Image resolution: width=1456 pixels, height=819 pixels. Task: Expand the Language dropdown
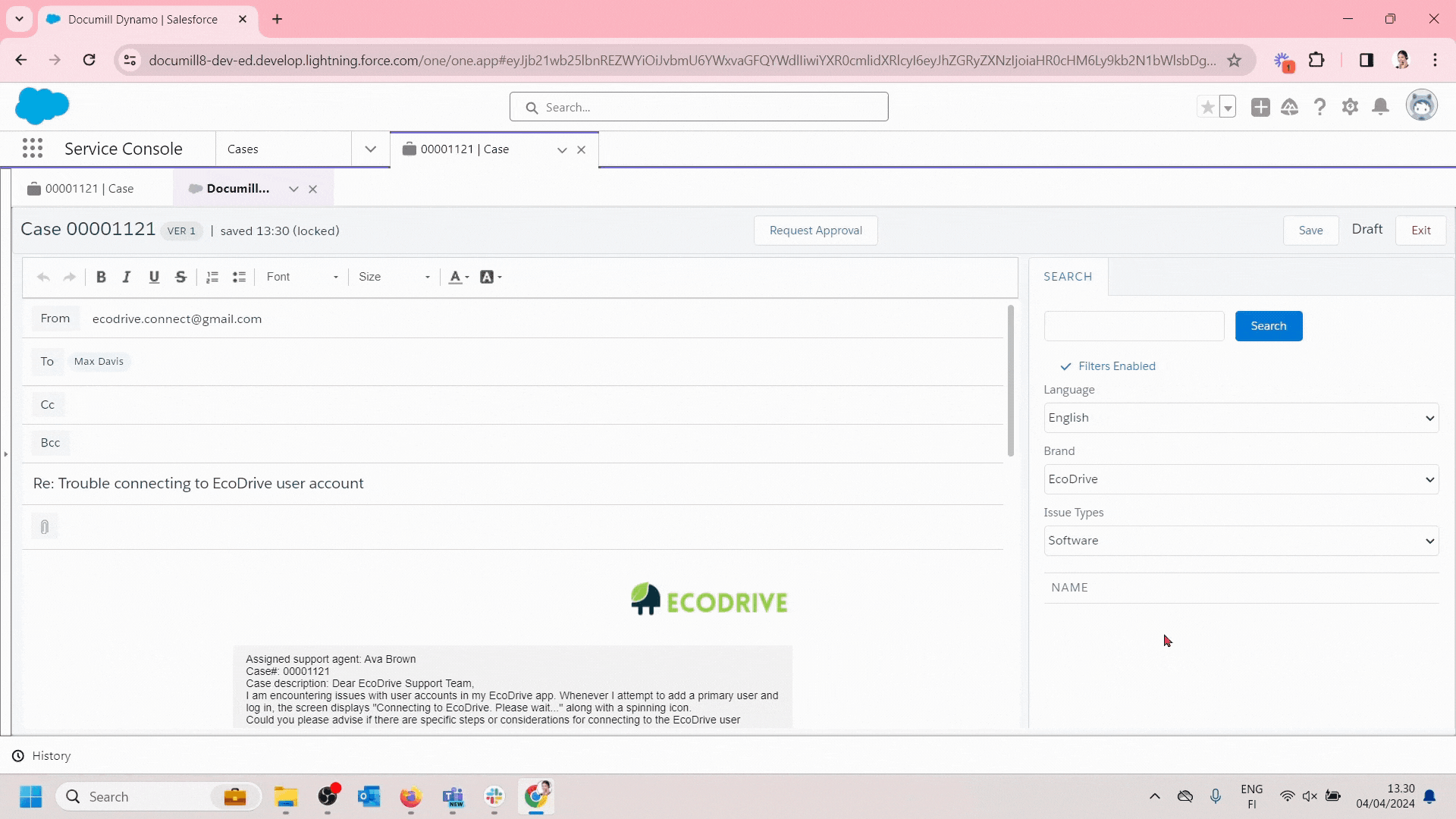click(x=1431, y=418)
